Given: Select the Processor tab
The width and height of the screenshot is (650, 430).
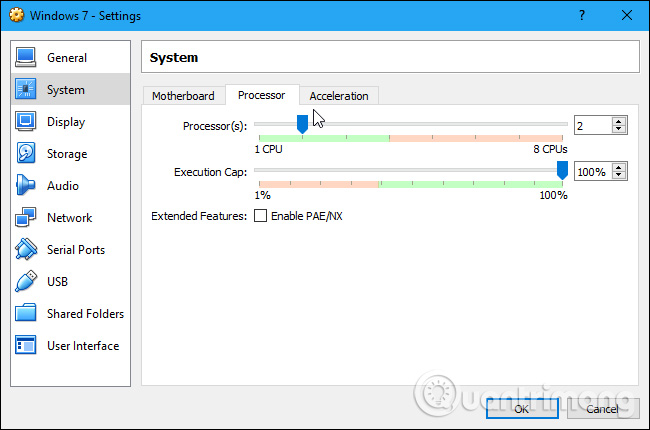Looking at the screenshot, I should tap(262, 95).
